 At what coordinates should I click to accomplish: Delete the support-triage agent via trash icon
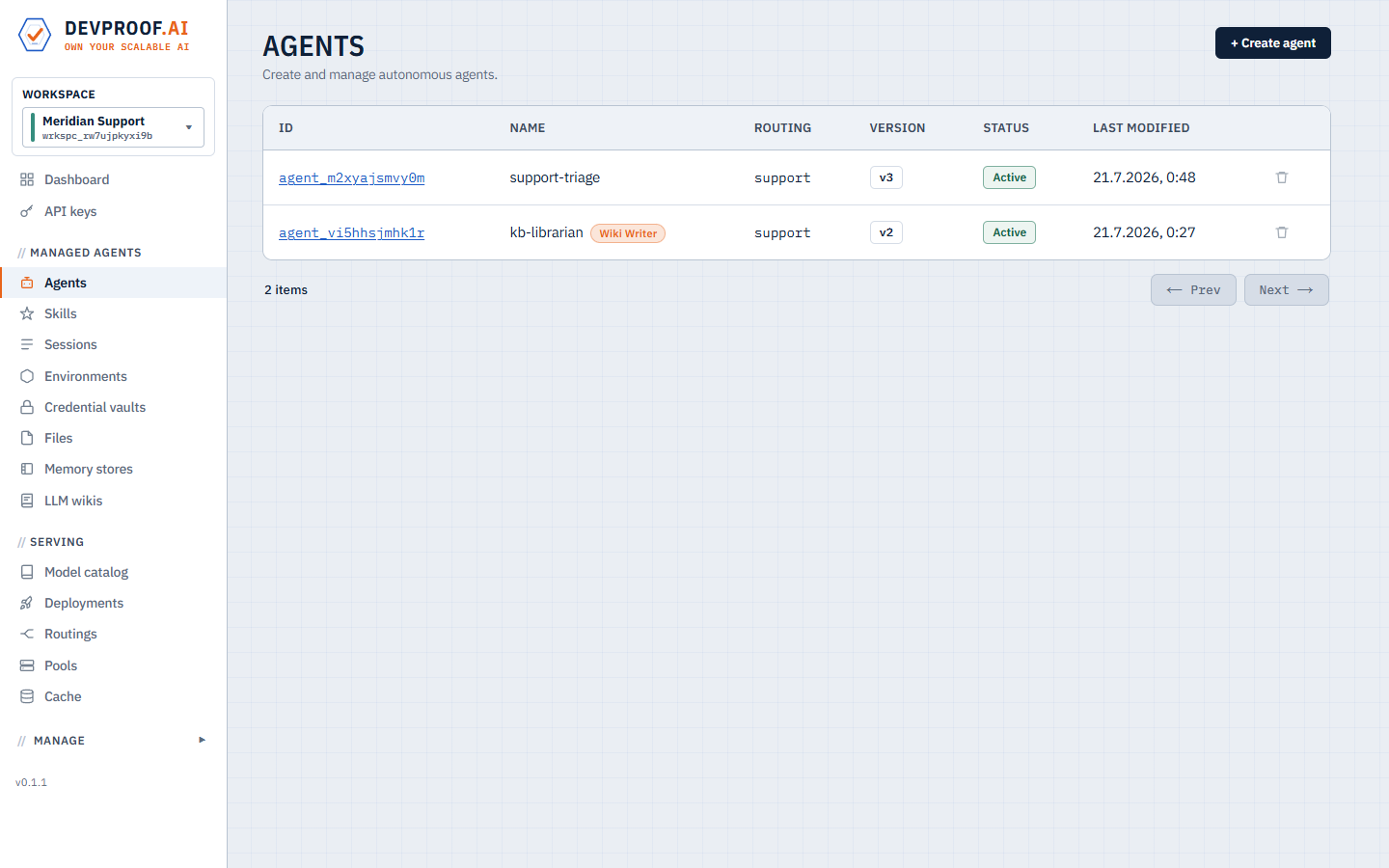click(1282, 177)
